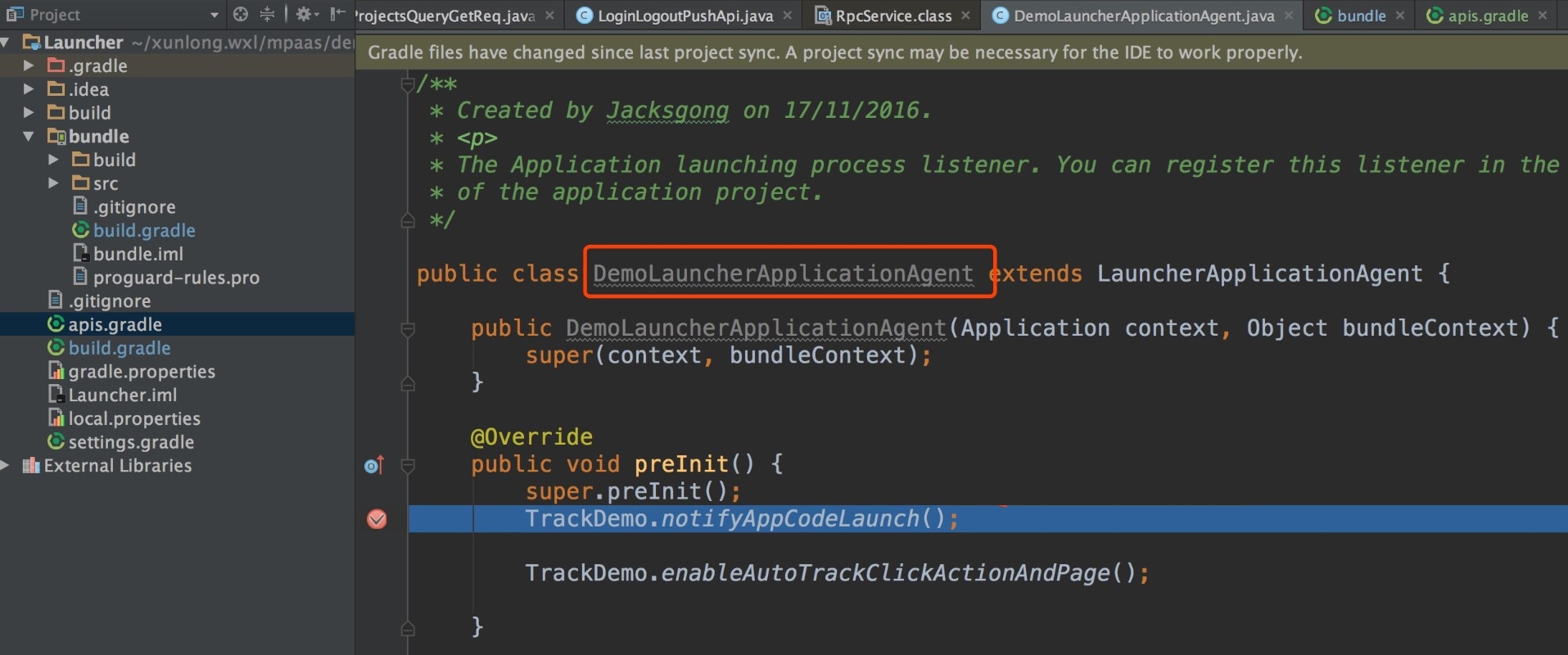Expand the top-level build folder
Image resolution: width=1568 pixels, height=655 pixels.
[x=29, y=112]
